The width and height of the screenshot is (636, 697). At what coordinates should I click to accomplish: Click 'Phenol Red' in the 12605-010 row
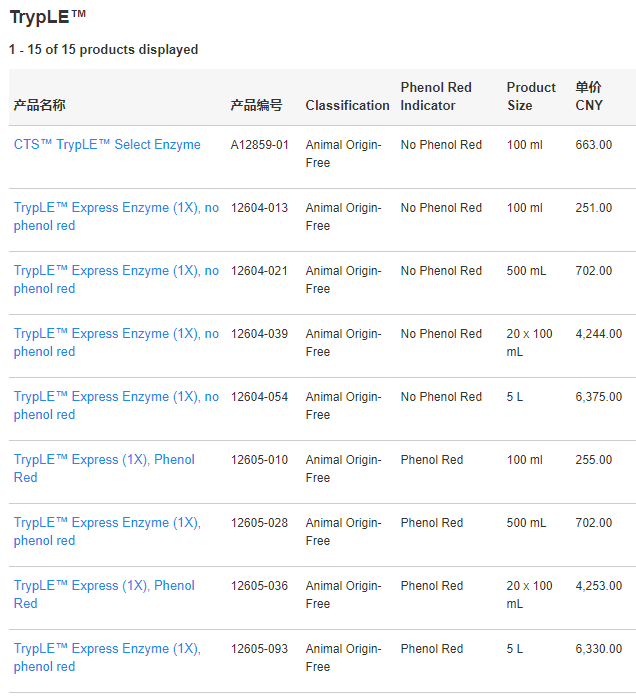point(432,460)
